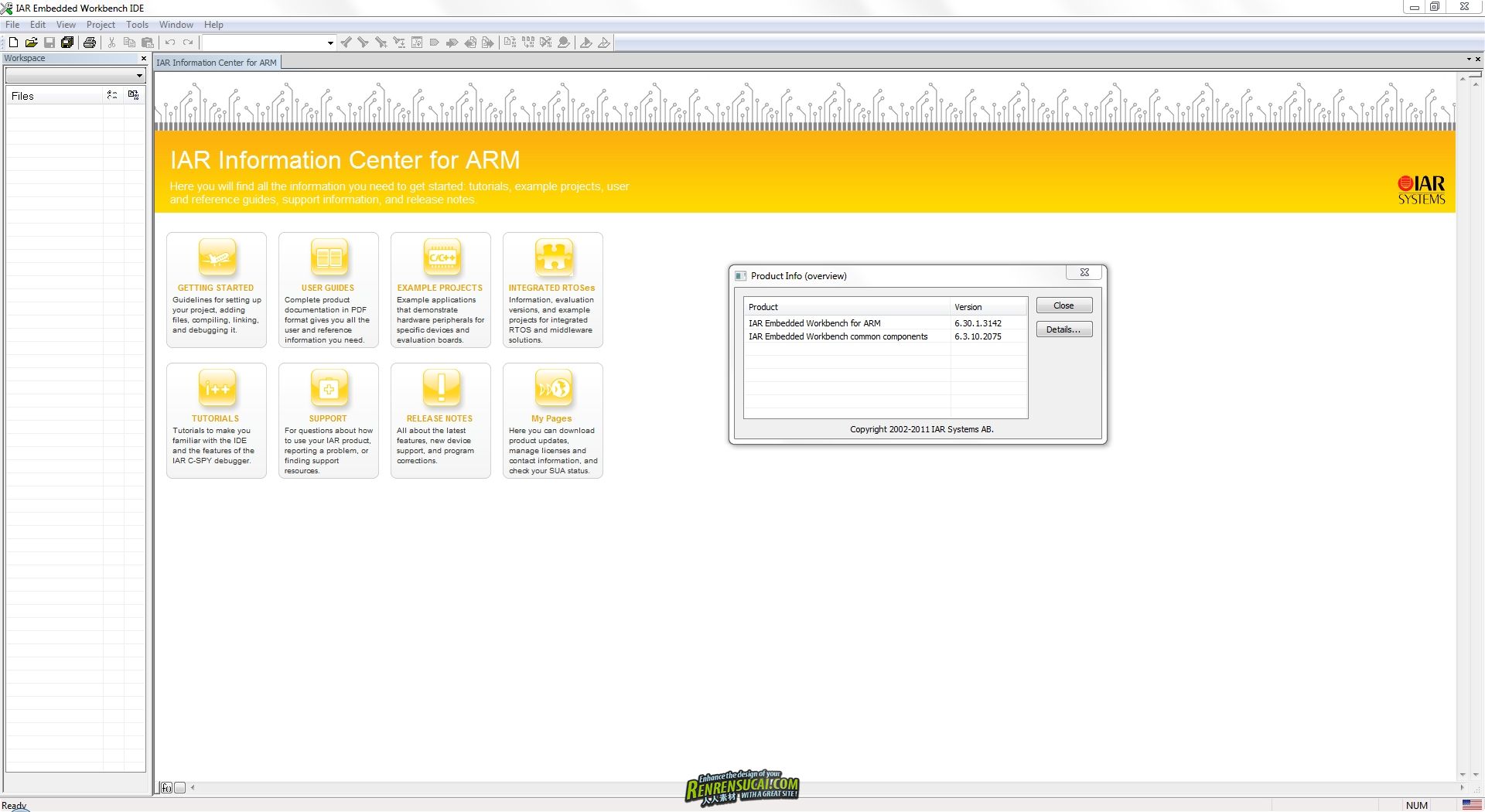Screen dimensions: 1485x812
Task: Click the Find Next toolbar icon
Action: click(363, 43)
